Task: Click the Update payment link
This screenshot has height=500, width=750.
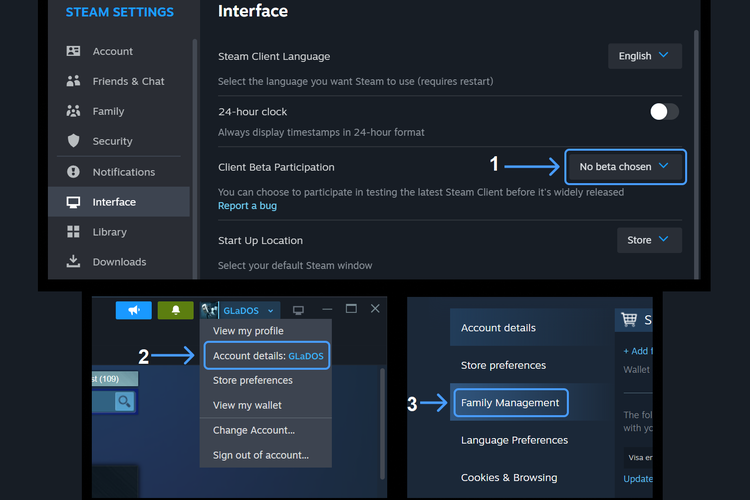Action: pyautogui.click(x=638, y=478)
